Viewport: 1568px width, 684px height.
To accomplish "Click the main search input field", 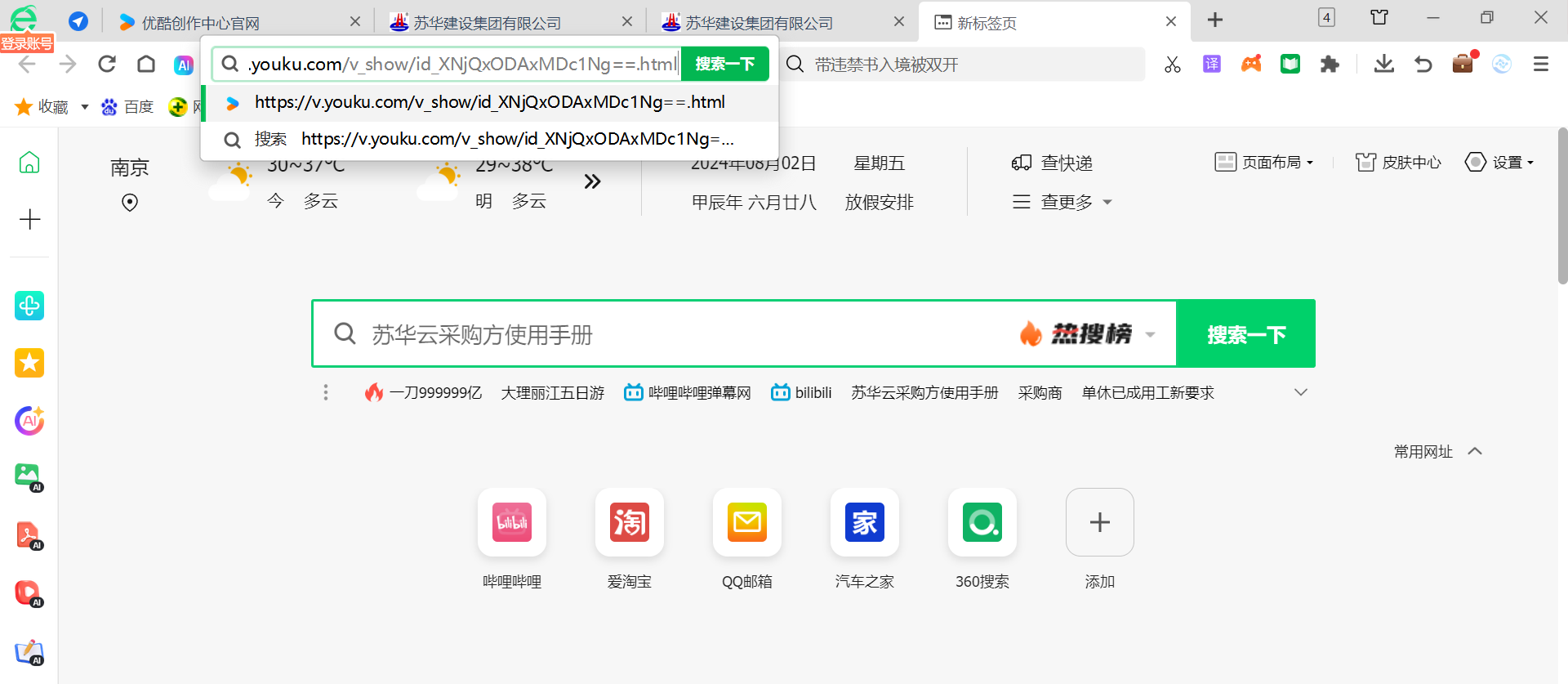I will pos(670,334).
